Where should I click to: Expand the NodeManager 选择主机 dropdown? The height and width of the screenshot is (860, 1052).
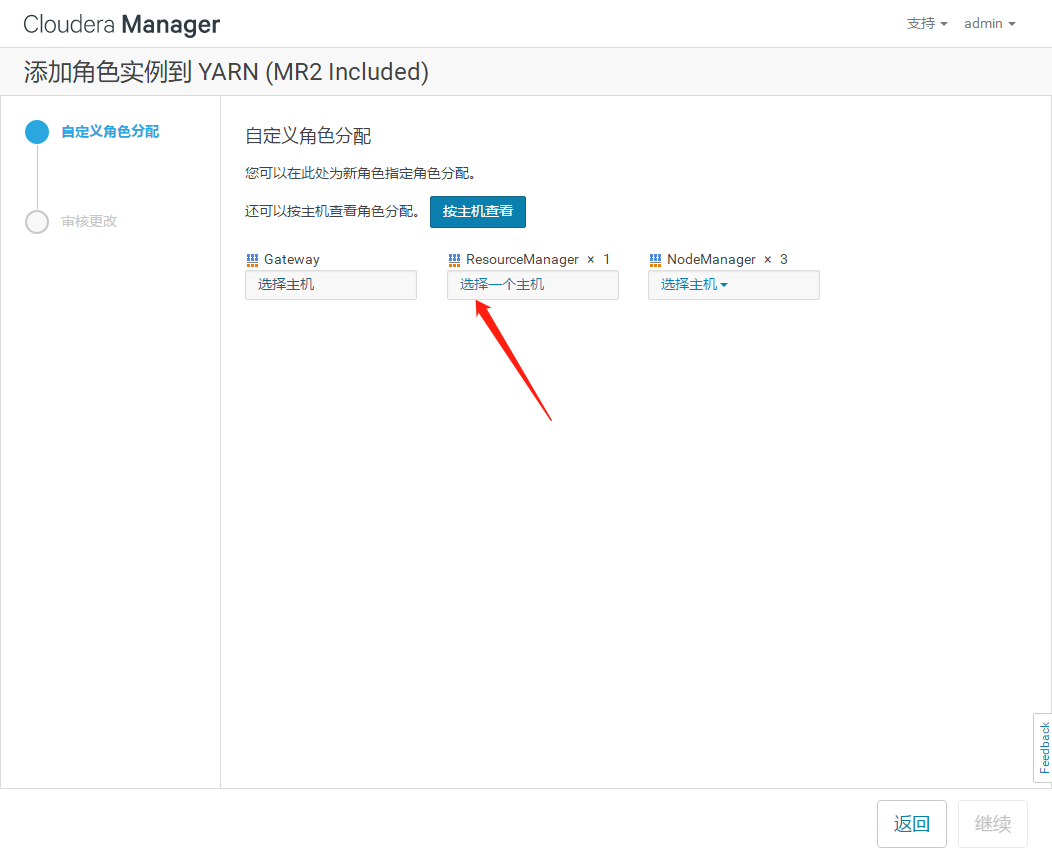(733, 284)
